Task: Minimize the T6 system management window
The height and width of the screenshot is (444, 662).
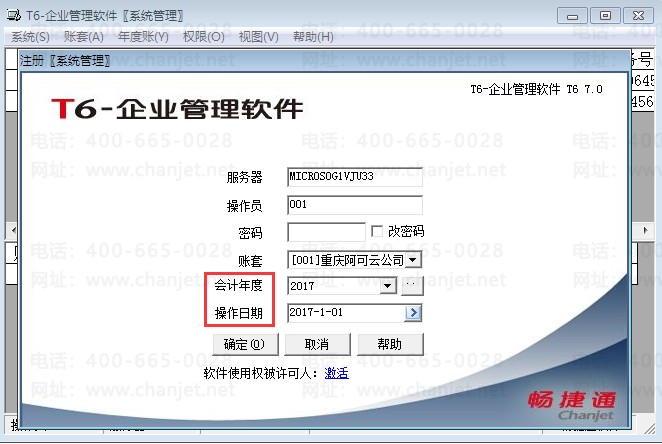Action: [572, 15]
